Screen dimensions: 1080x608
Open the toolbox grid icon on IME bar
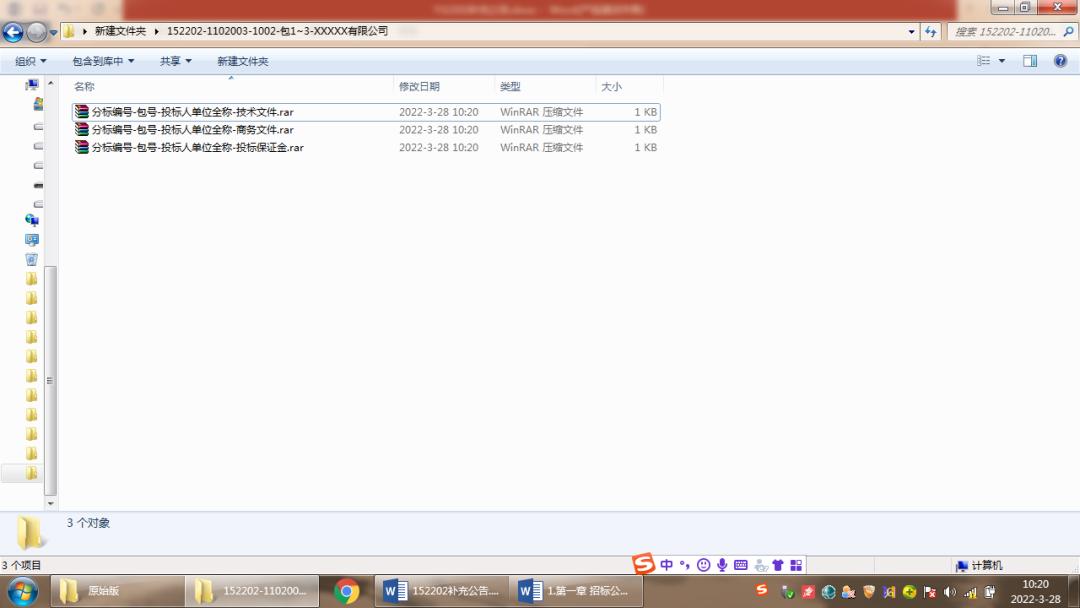point(796,565)
